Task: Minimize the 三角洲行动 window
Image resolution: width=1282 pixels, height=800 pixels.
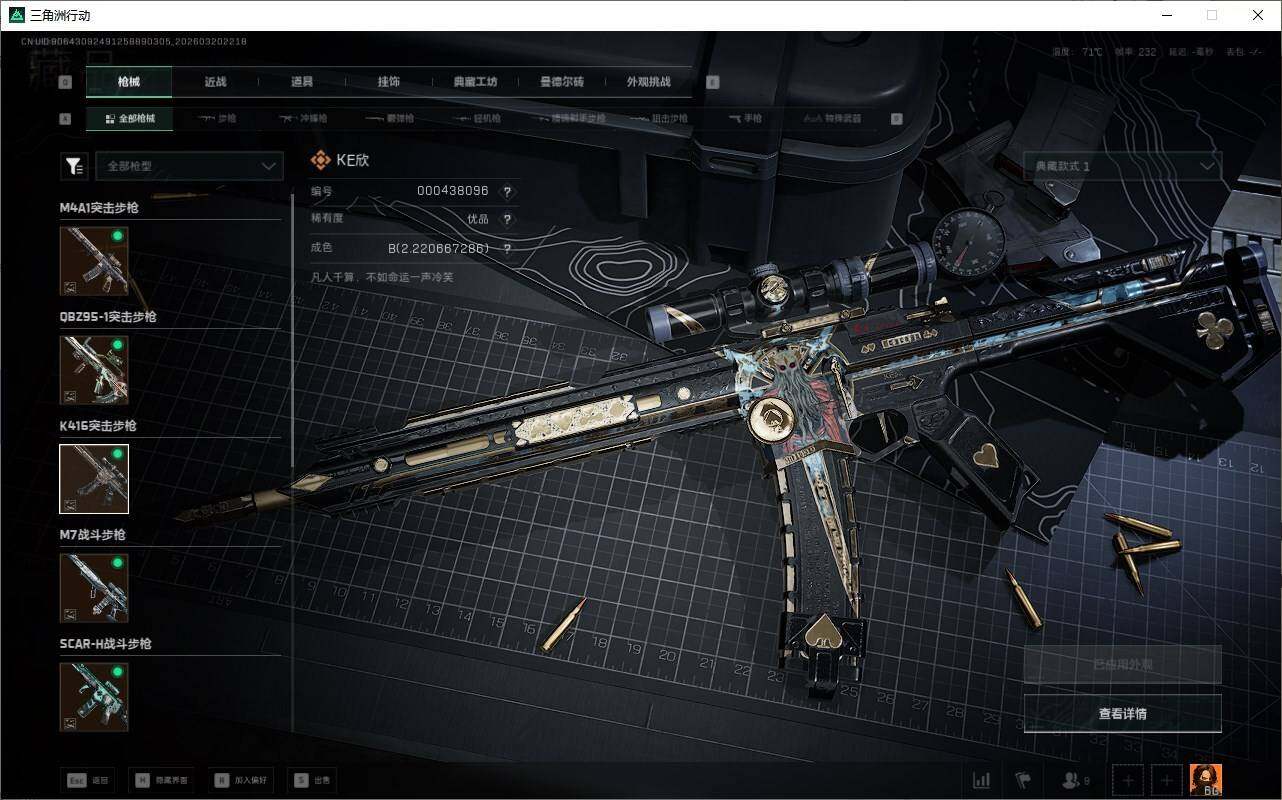Action: coord(1166,15)
